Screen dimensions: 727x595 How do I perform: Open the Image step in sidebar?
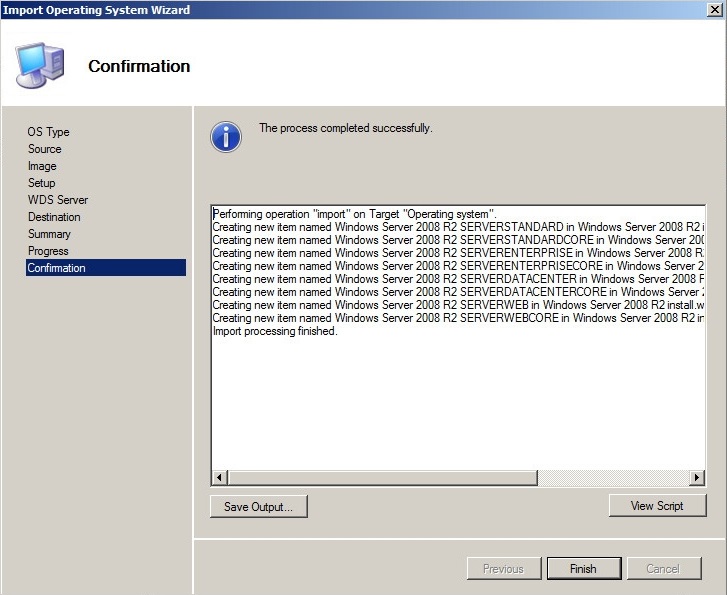(x=42, y=166)
